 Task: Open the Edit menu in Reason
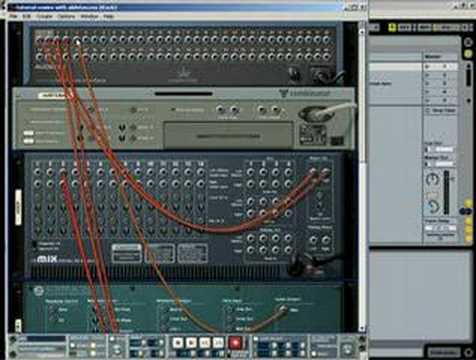(27, 16)
